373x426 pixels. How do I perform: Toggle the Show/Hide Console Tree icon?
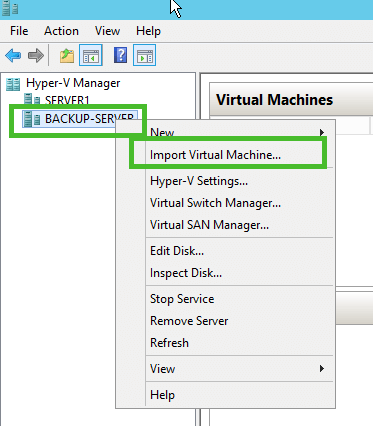91,55
